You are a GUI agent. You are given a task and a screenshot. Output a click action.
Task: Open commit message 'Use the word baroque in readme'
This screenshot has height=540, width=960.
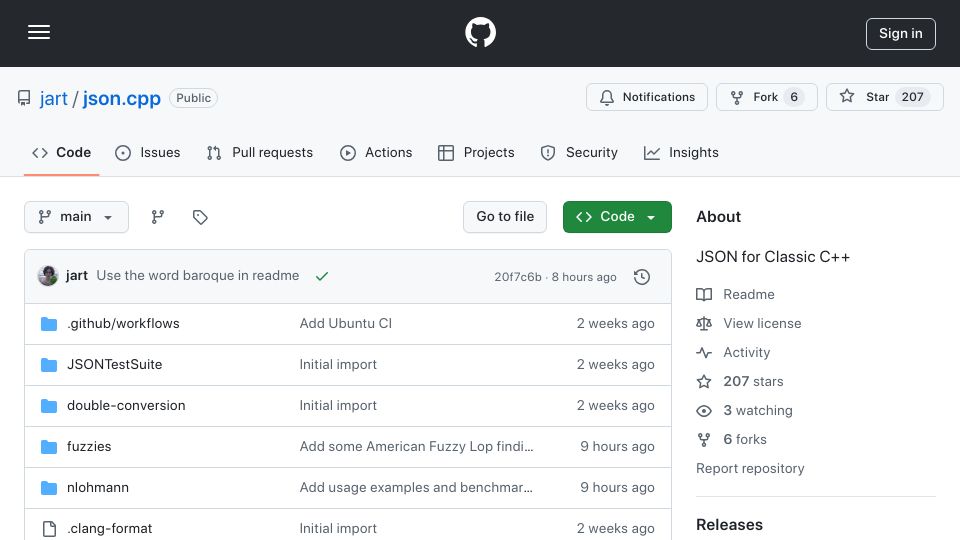pyautogui.click(x=198, y=276)
